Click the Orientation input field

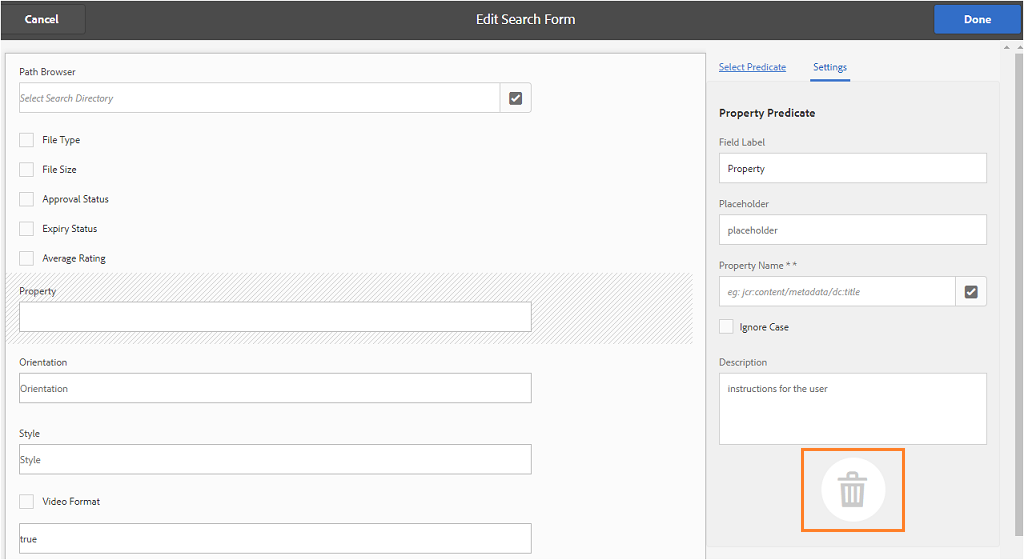point(275,388)
